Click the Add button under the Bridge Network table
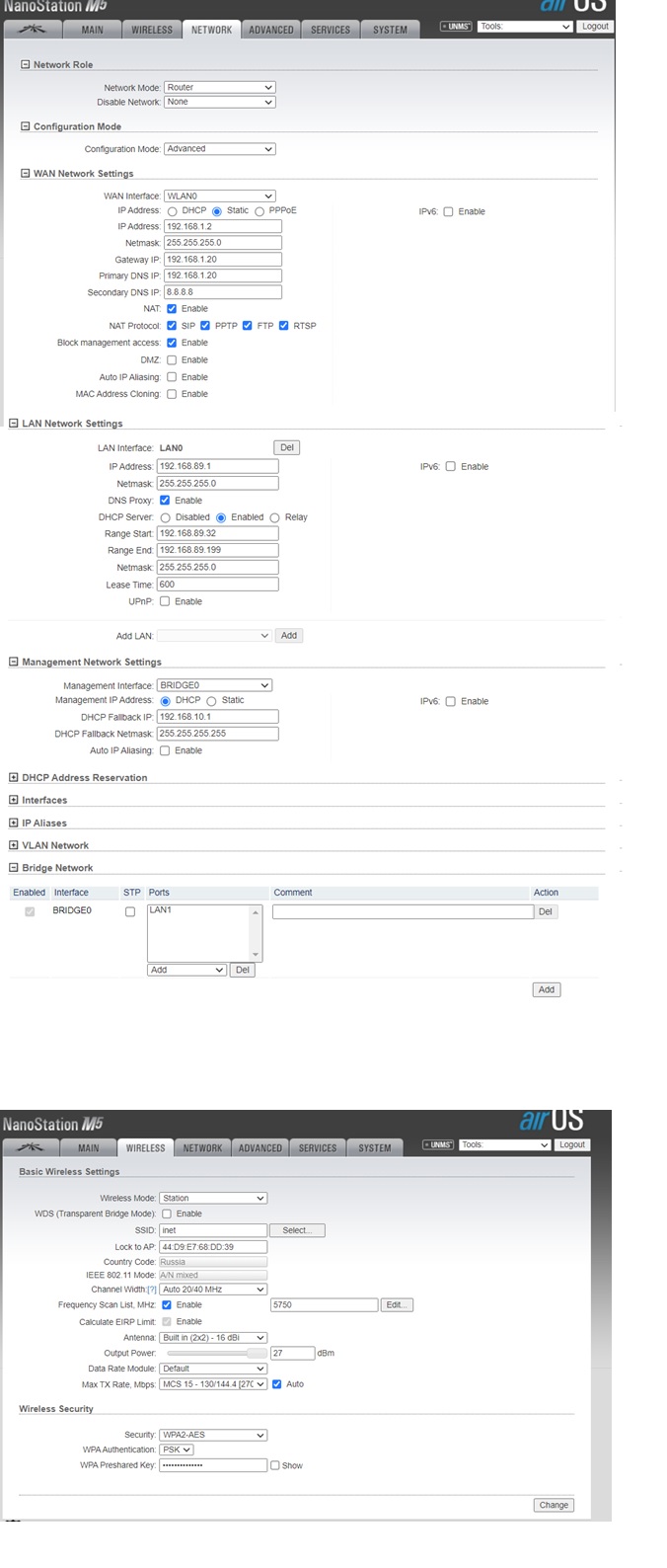667x1568 pixels. click(547, 989)
